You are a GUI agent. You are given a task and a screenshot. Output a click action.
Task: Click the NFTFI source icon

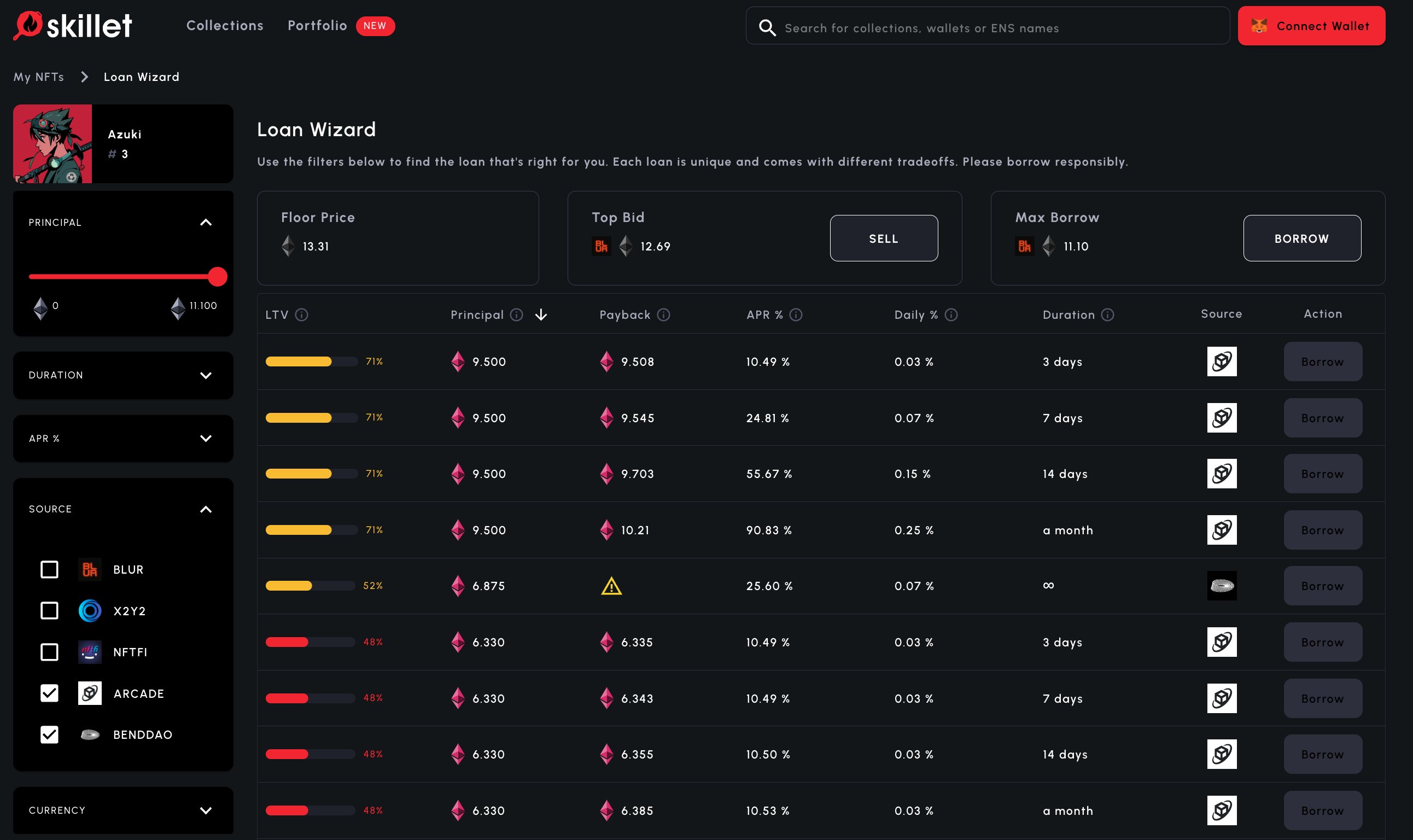(x=88, y=651)
